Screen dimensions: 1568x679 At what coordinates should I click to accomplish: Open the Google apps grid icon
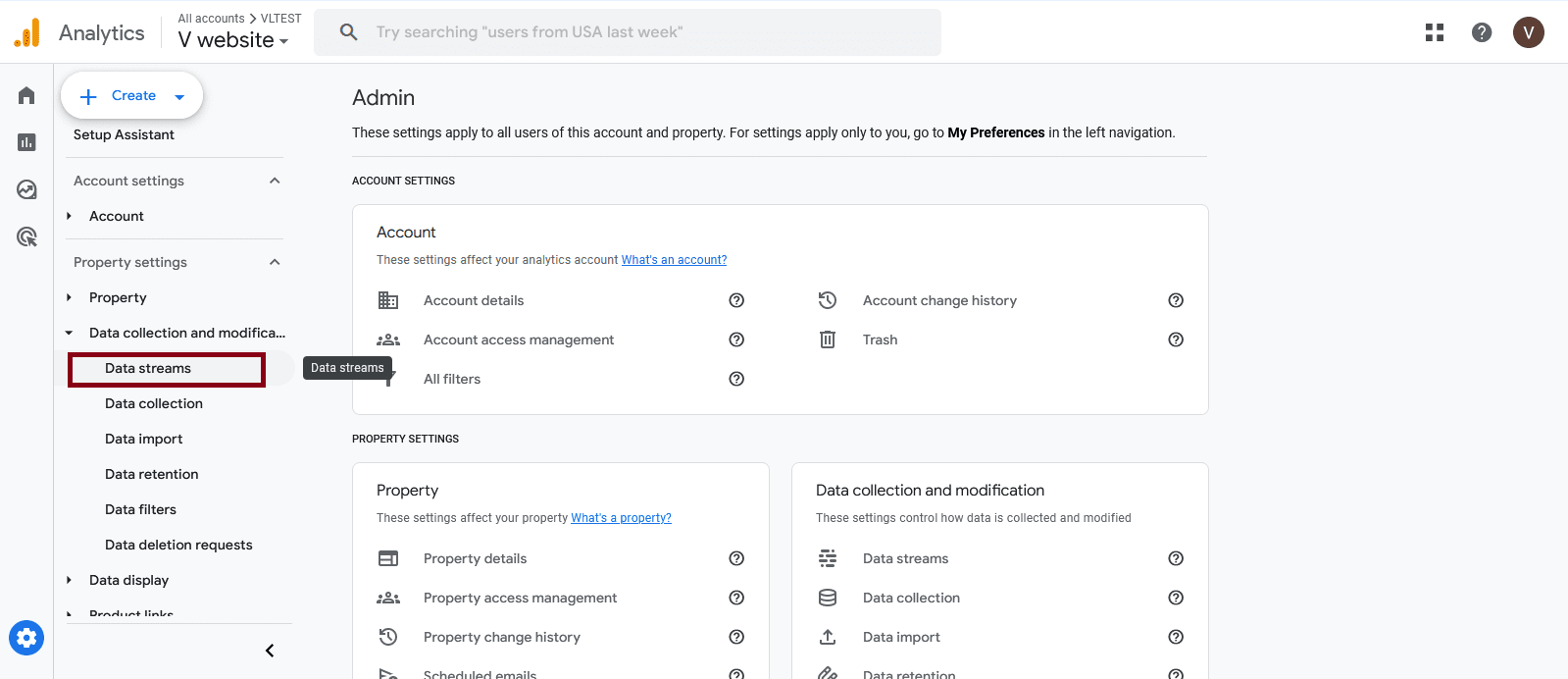(1435, 32)
